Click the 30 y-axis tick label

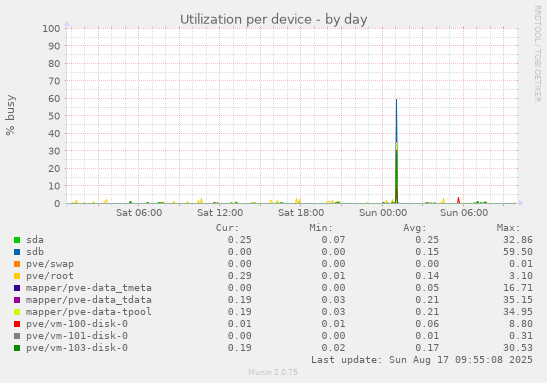click(54, 151)
